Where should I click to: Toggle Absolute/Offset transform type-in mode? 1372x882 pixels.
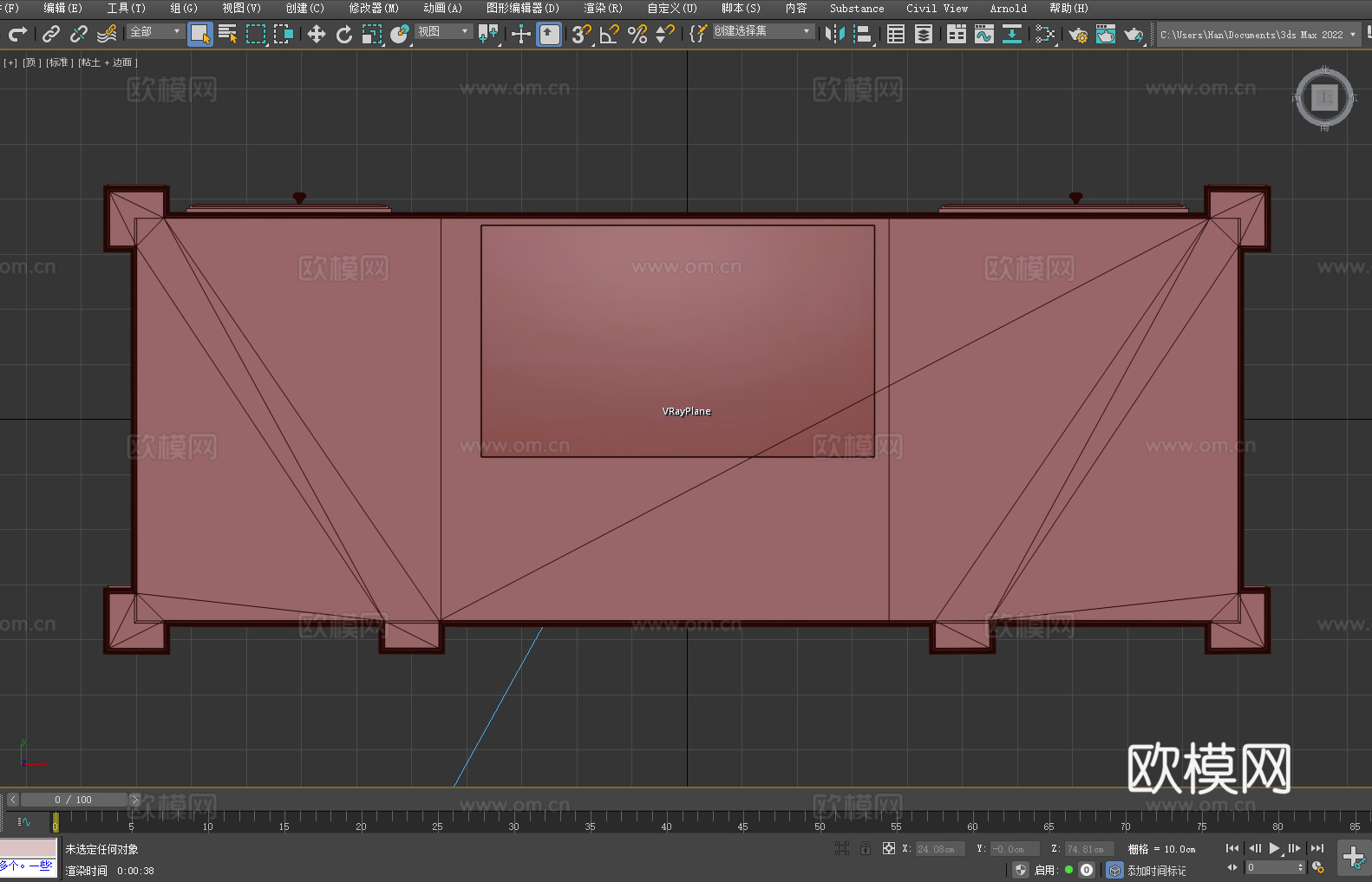click(889, 848)
